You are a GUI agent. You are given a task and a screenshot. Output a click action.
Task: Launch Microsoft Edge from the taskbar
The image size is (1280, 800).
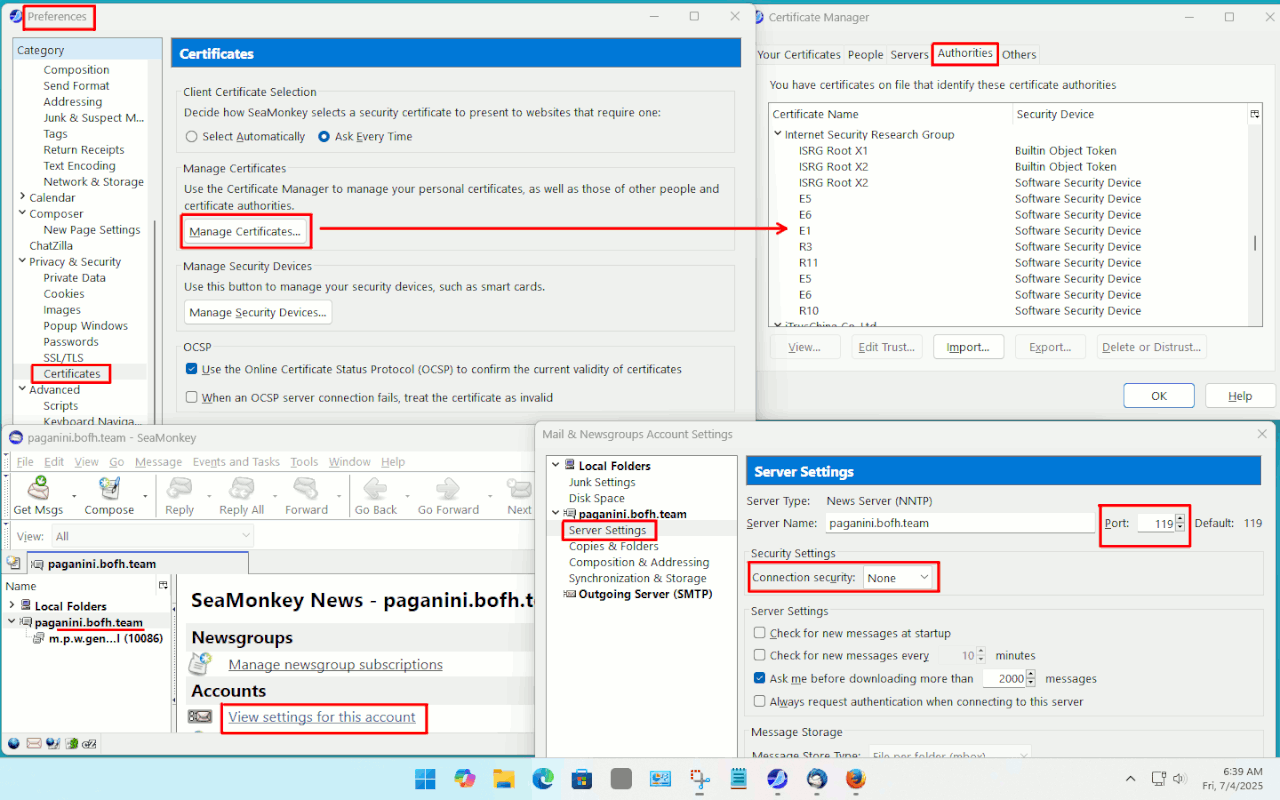(x=542, y=778)
